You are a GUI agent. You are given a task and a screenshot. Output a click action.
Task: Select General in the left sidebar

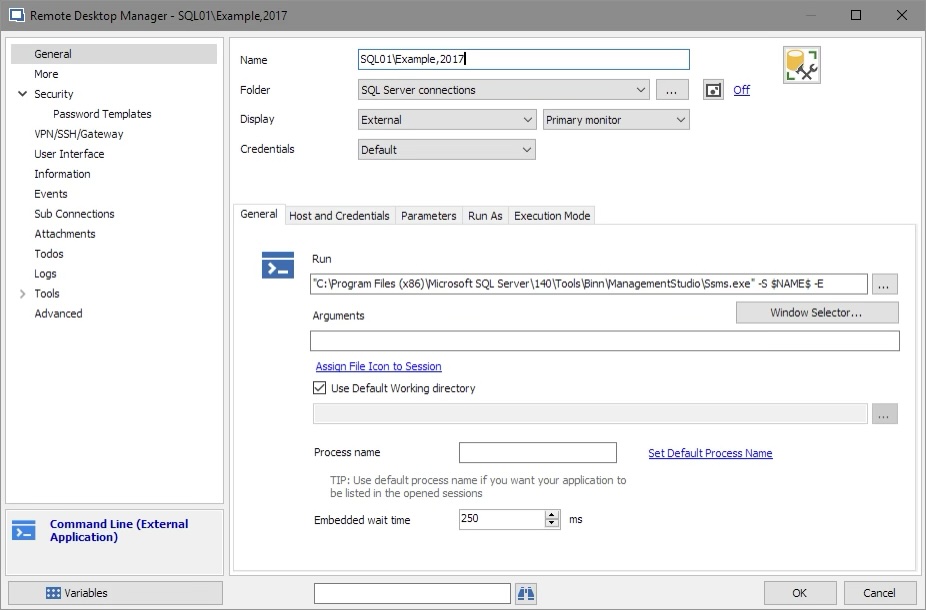(x=114, y=54)
